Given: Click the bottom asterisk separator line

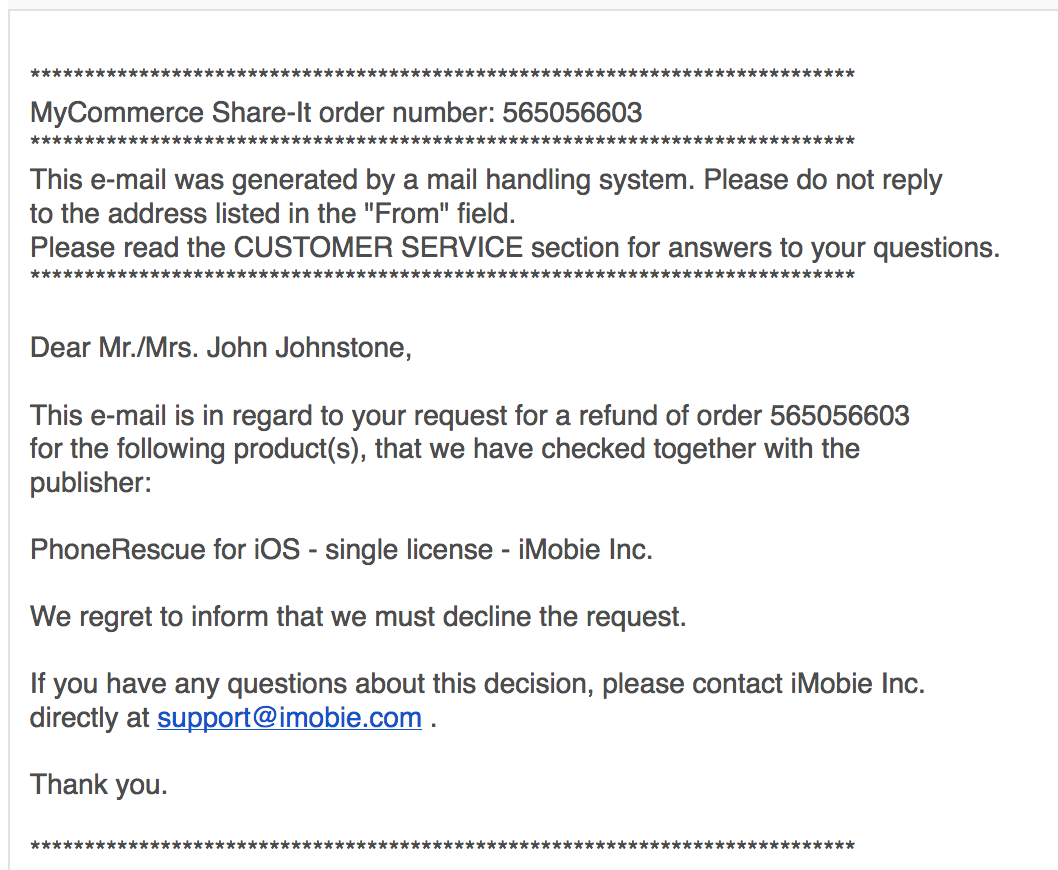Looking at the screenshot, I should tap(442, 847).
